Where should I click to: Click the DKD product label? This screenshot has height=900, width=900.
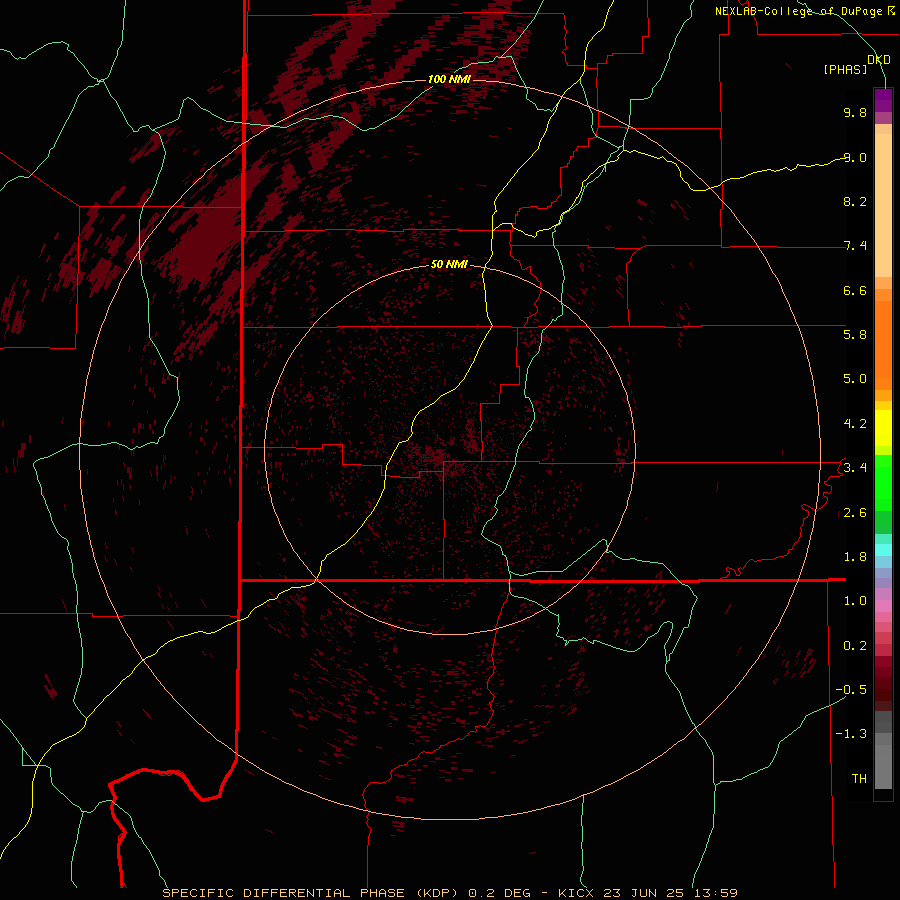[879, 59]
